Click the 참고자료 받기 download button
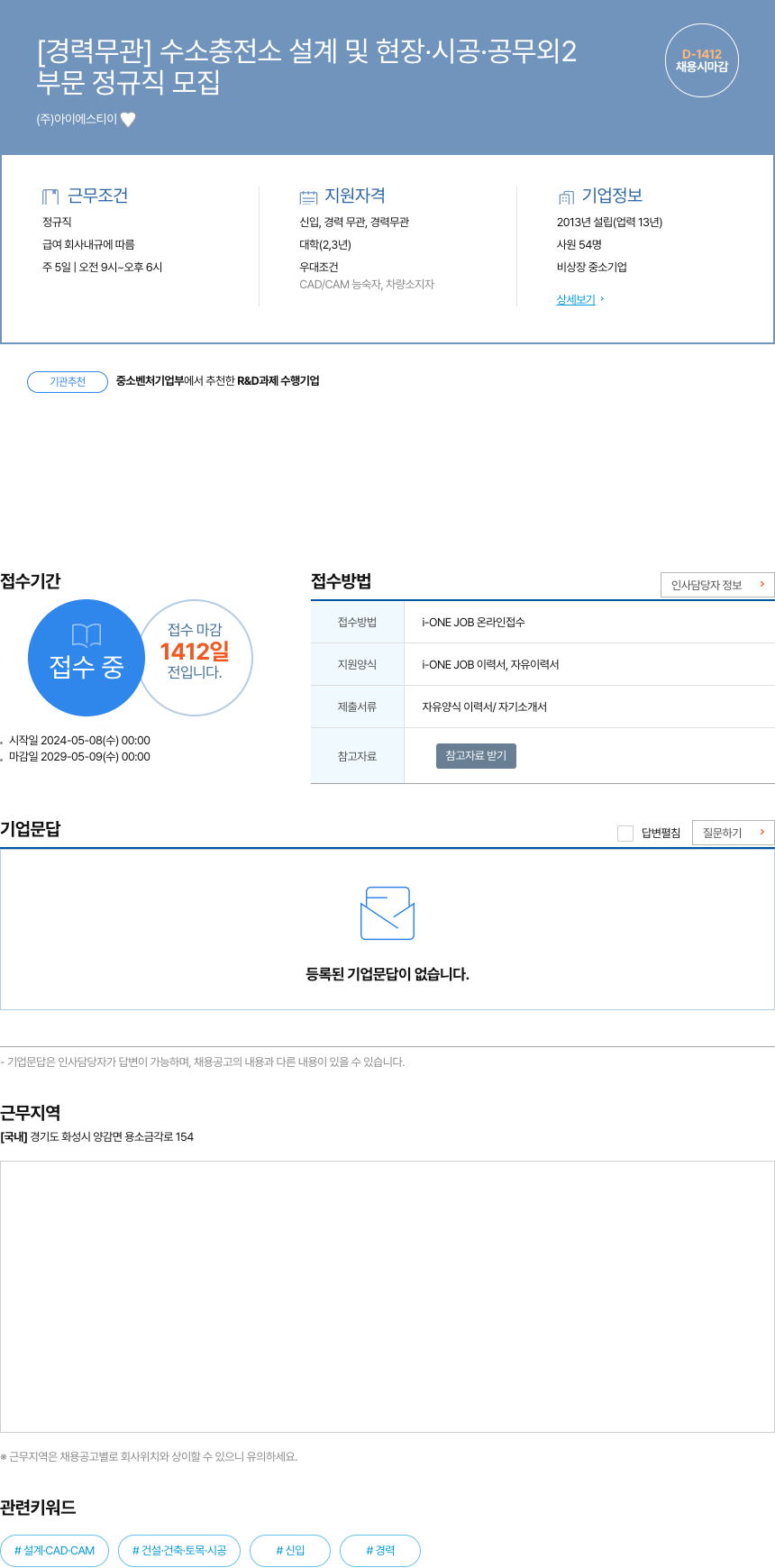 point(476,756)
